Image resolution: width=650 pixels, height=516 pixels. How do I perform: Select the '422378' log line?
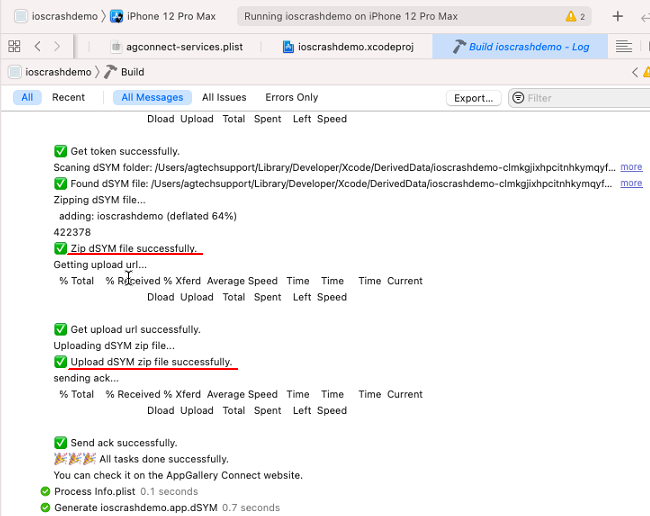[x=72, y=232]
